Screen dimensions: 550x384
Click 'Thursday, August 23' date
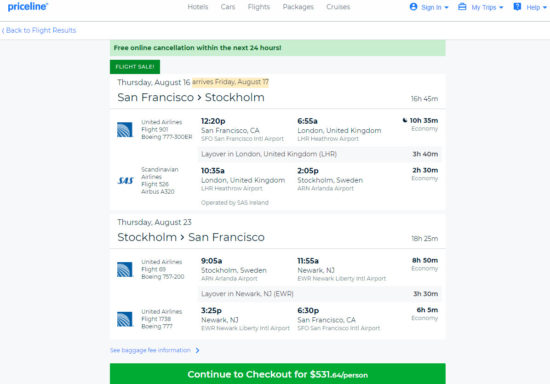point(154,222)
